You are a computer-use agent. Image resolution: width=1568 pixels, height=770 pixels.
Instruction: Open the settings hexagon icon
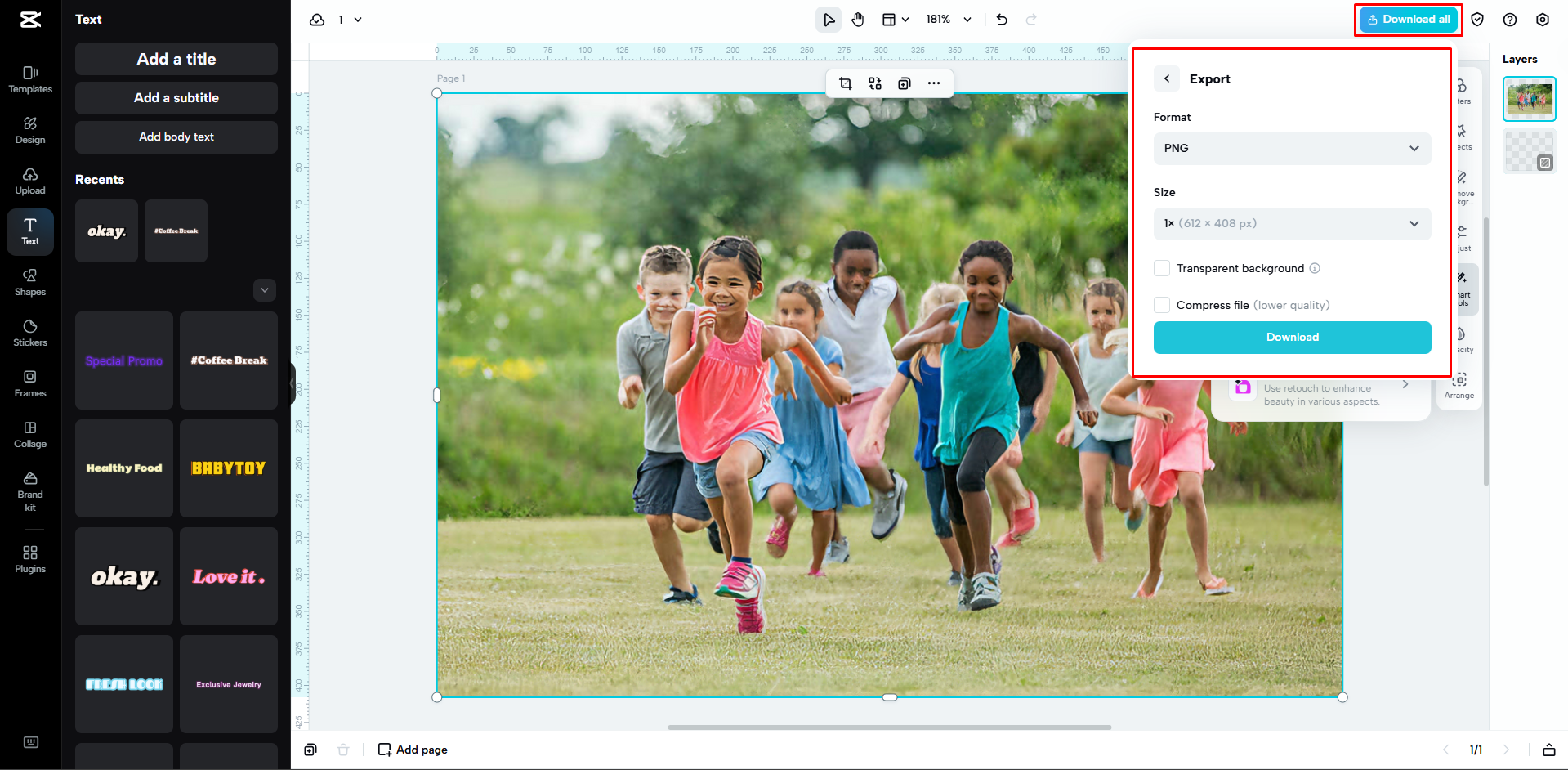point(1543,20)
